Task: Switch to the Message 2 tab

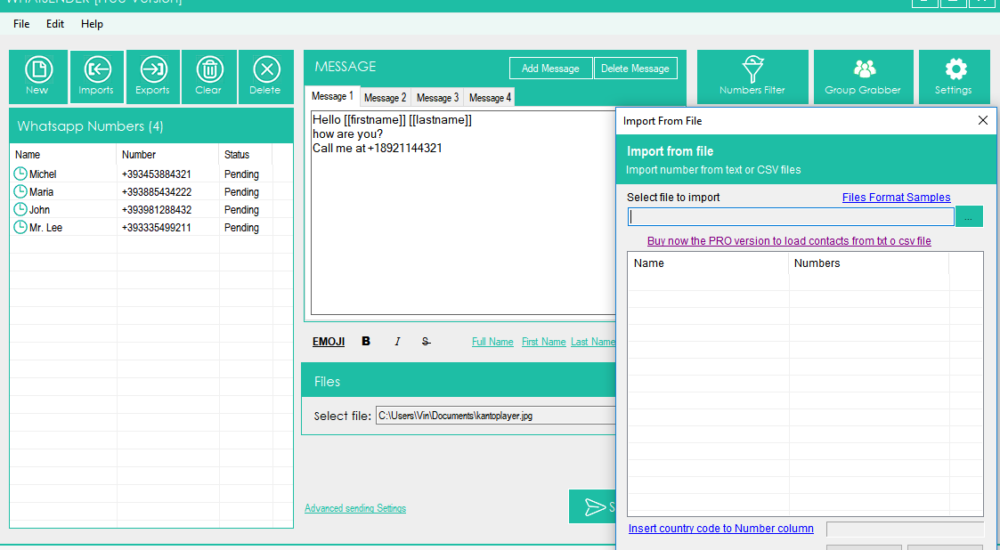Action: (x=385, y=98)
